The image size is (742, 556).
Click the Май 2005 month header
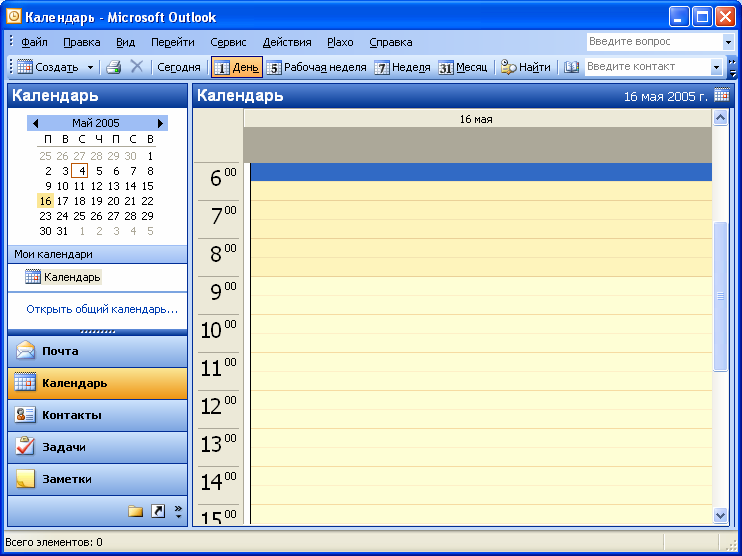tap(96, 123)
